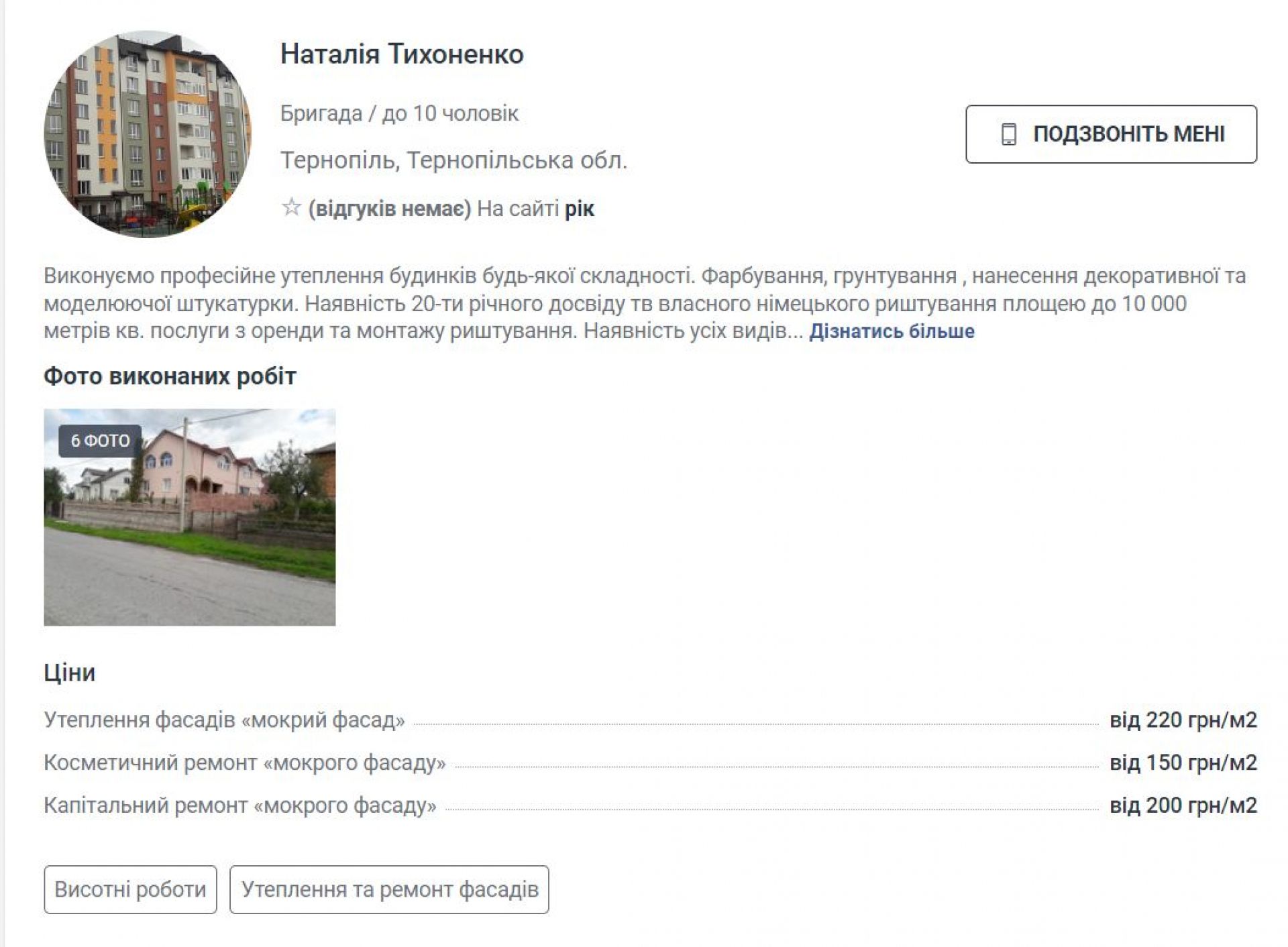Click the На сайті рік text
1288x947 pixels.
click(x=535, y=209)
